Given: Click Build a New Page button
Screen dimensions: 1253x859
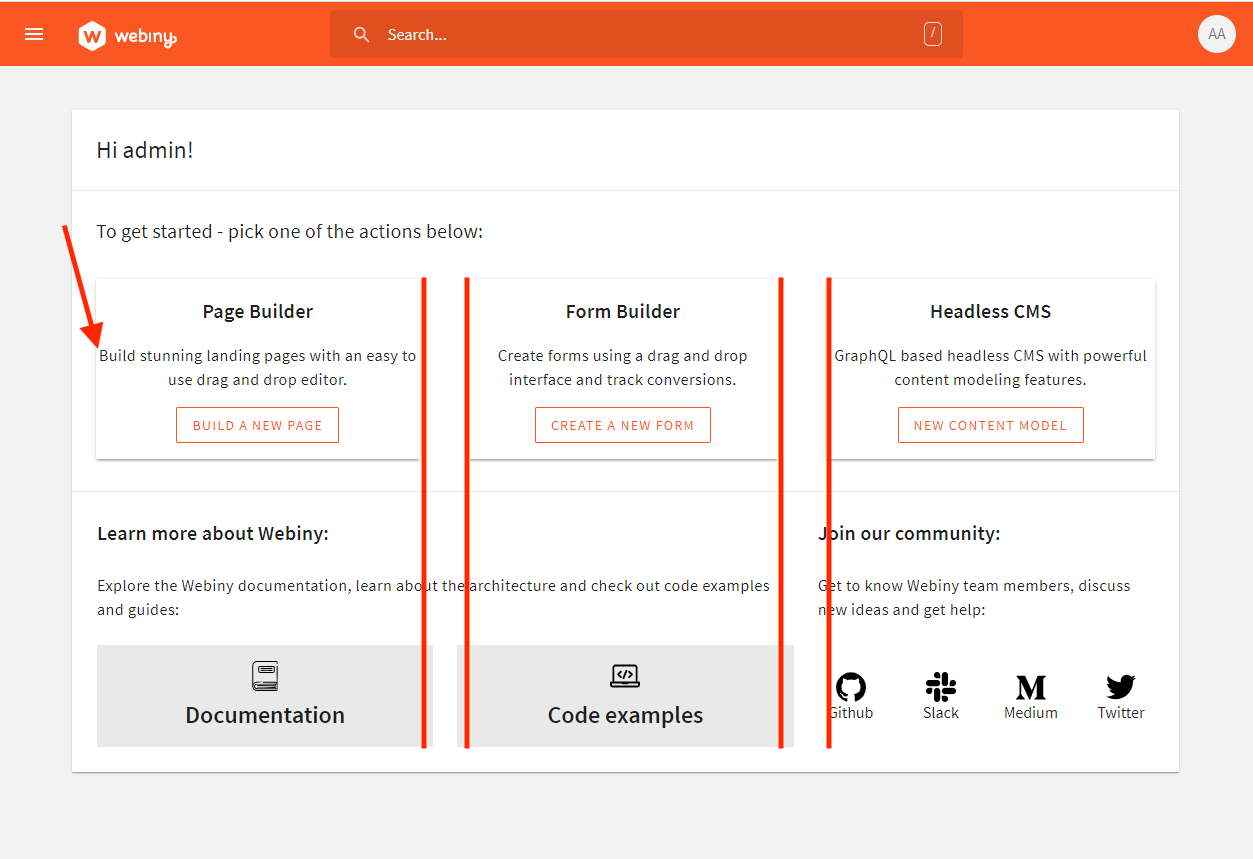Looking at the screenshot, I should pyautogui.click(x=258, y=425).
